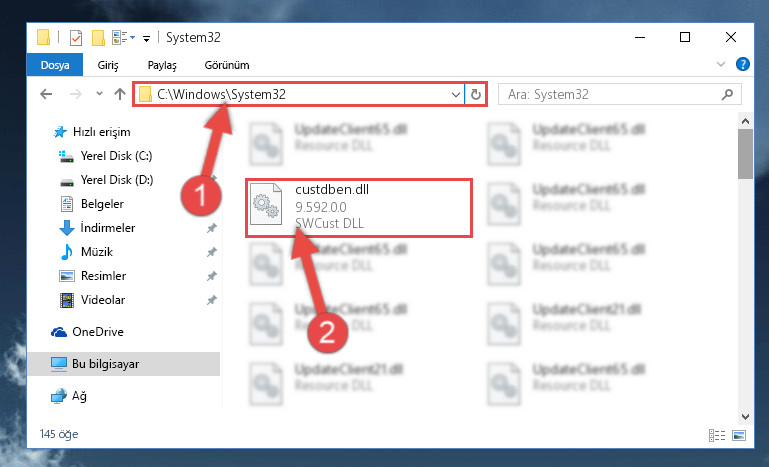Open İndirmeler in Quick Access
Viewport: 769px width, 467px height.
[x=107, y=228]
